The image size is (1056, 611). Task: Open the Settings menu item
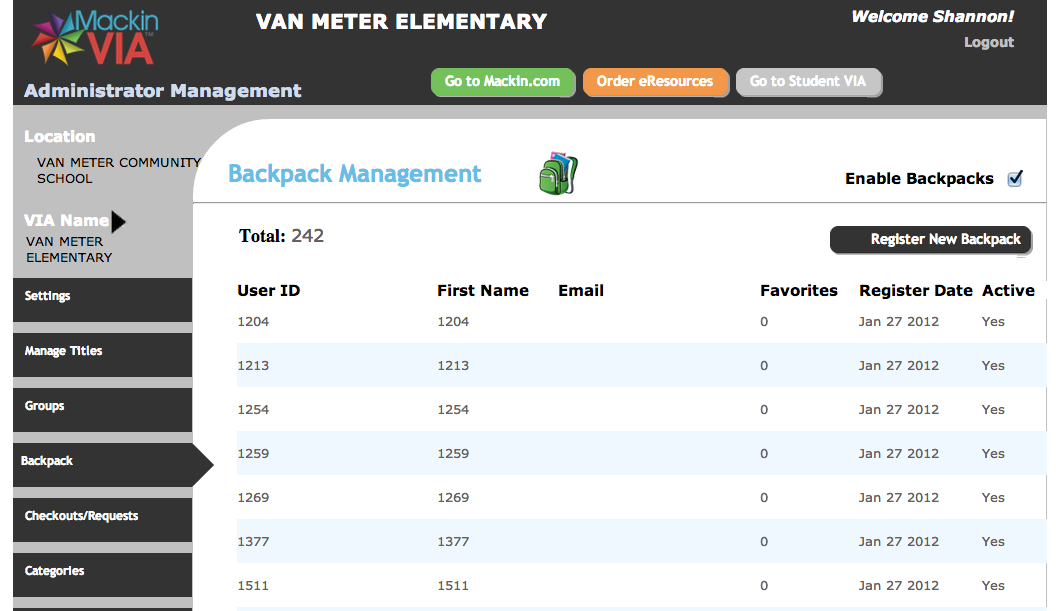tap(102, 297)
